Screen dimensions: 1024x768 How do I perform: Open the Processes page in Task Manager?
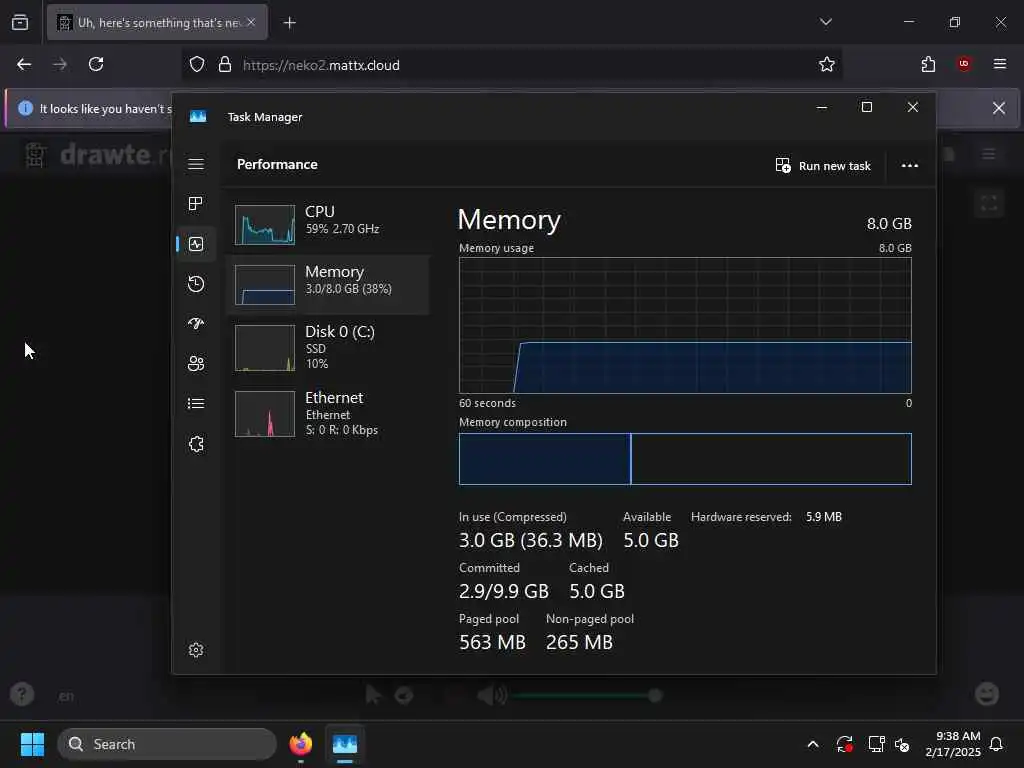(196, 204)
